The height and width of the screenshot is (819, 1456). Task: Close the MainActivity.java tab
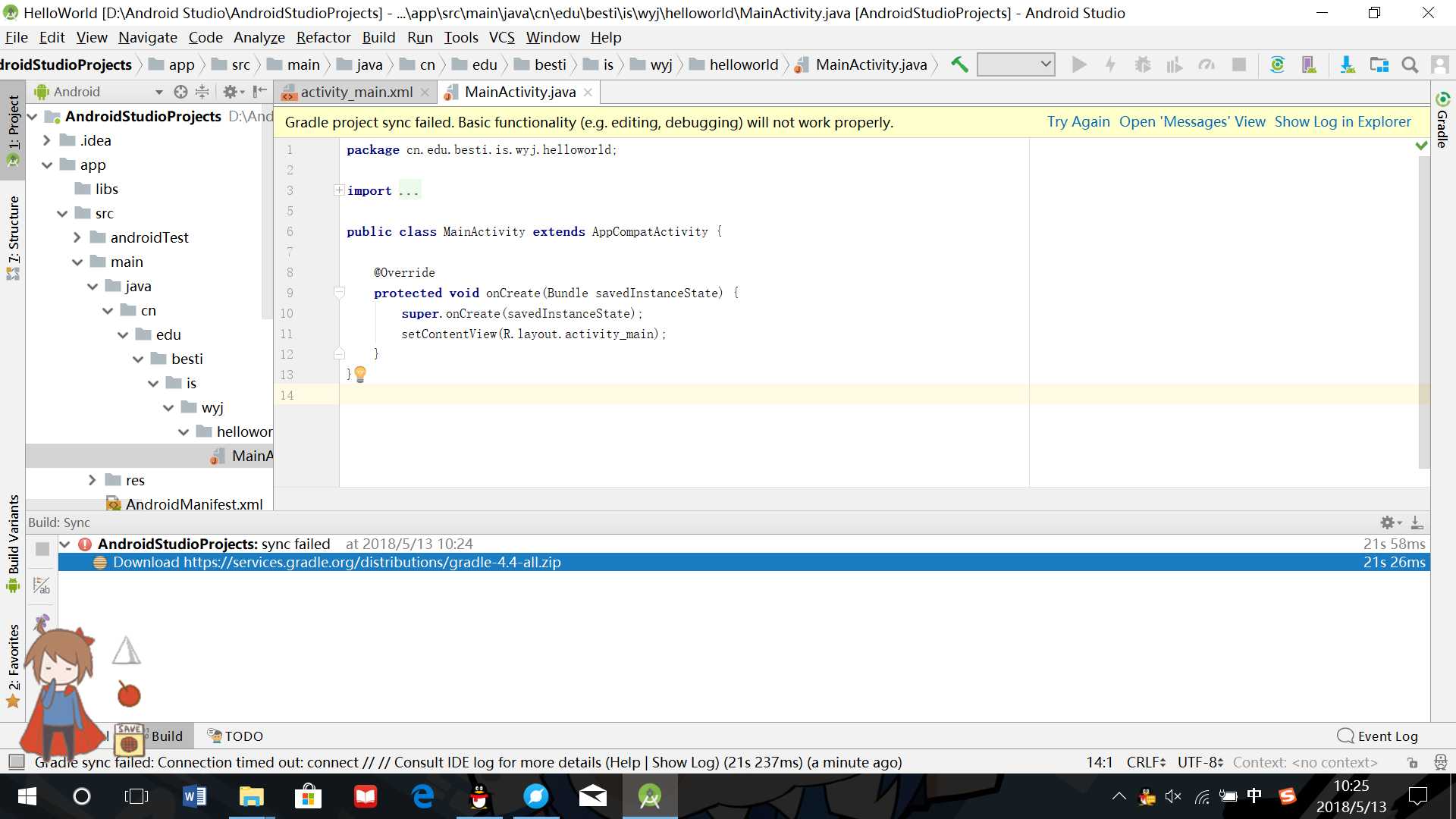[x=588, y=93]
